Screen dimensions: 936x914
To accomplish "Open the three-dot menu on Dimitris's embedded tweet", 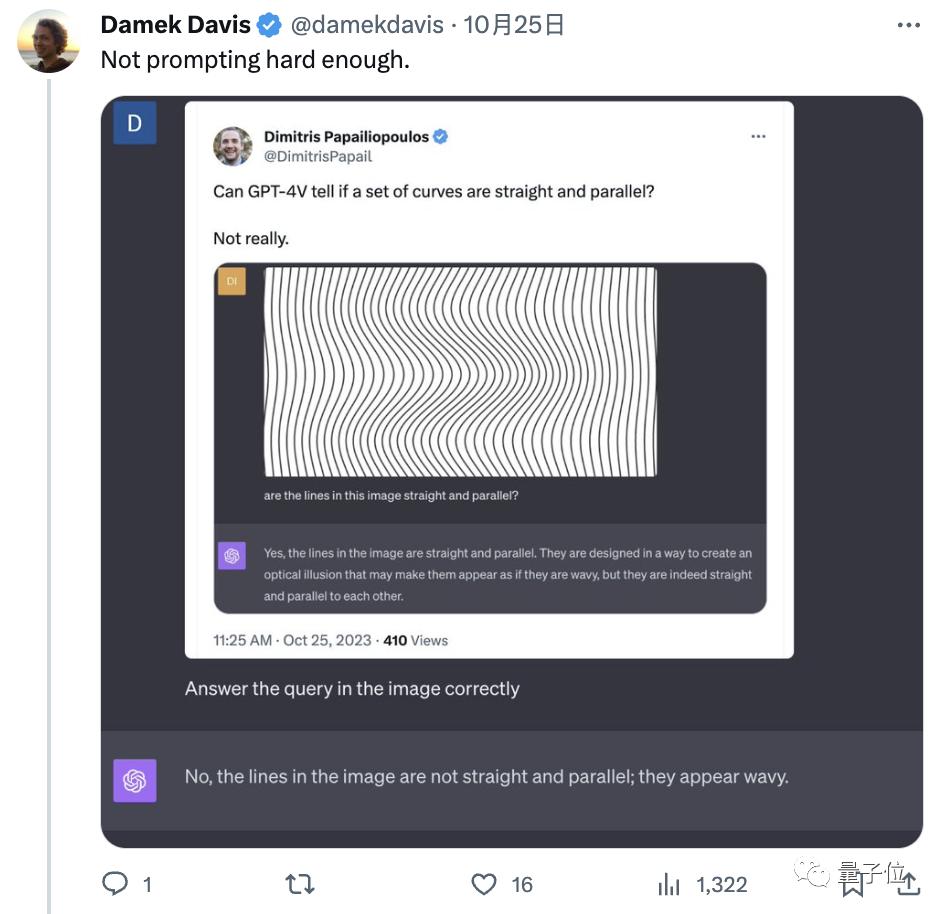I will 758,136.
